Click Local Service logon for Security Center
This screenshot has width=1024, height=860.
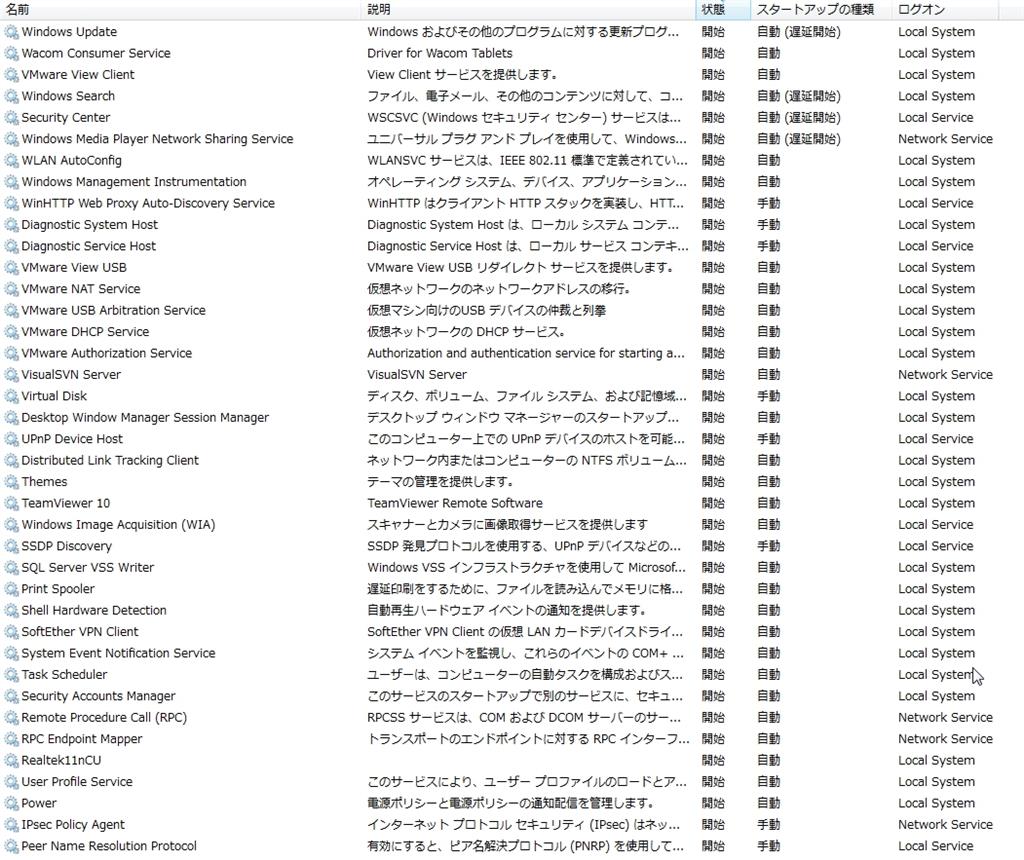tap(935, 118)
